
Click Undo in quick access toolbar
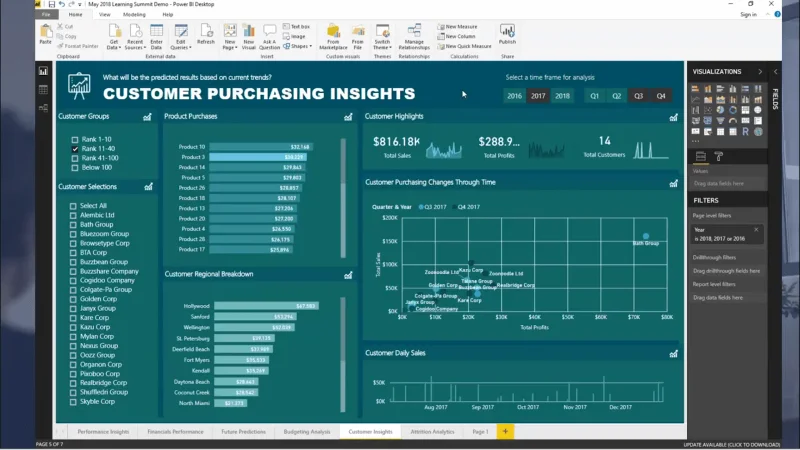(x=61, y=4)
